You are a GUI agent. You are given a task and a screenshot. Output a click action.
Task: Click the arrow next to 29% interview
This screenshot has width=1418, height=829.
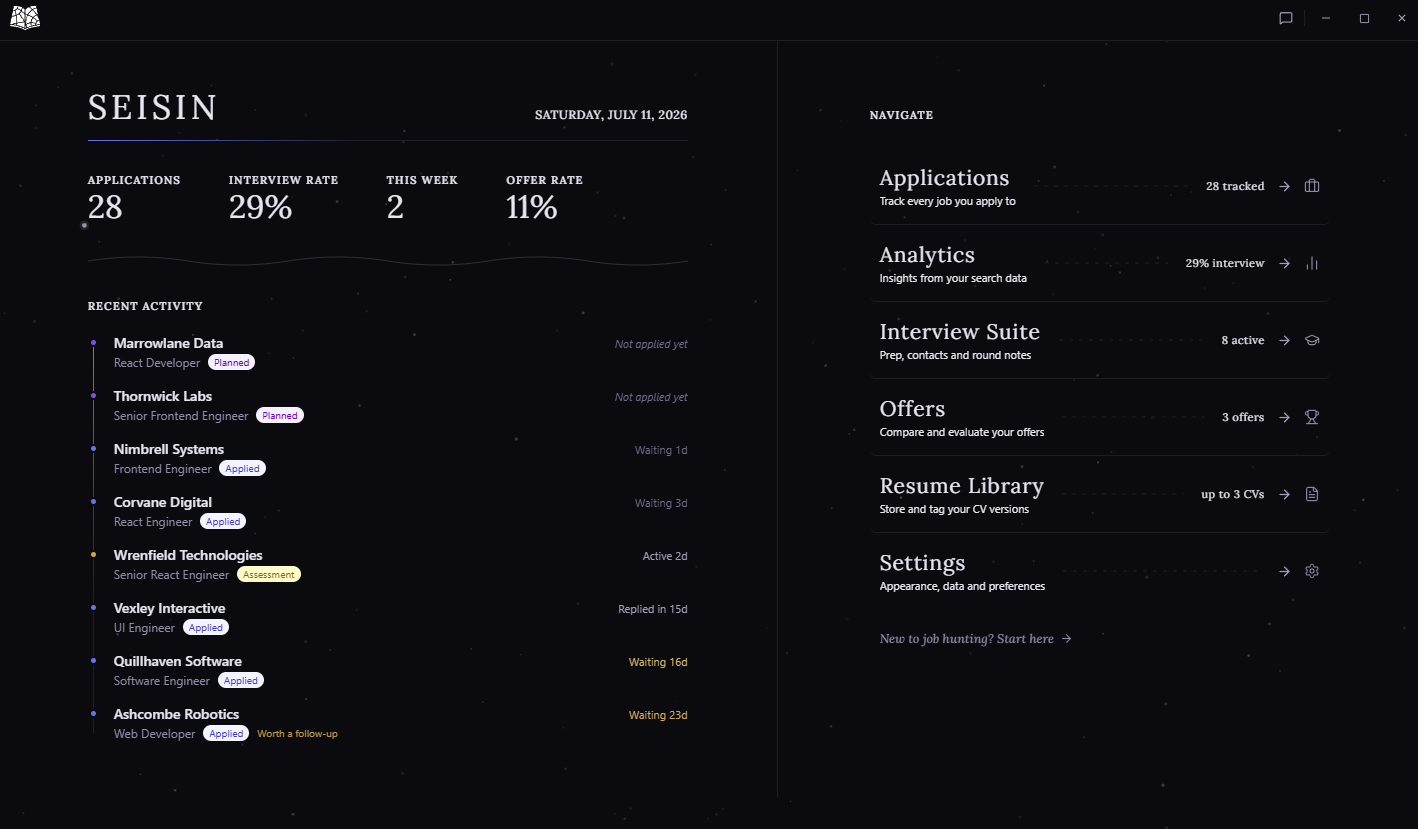click(x=1285, y=263)
